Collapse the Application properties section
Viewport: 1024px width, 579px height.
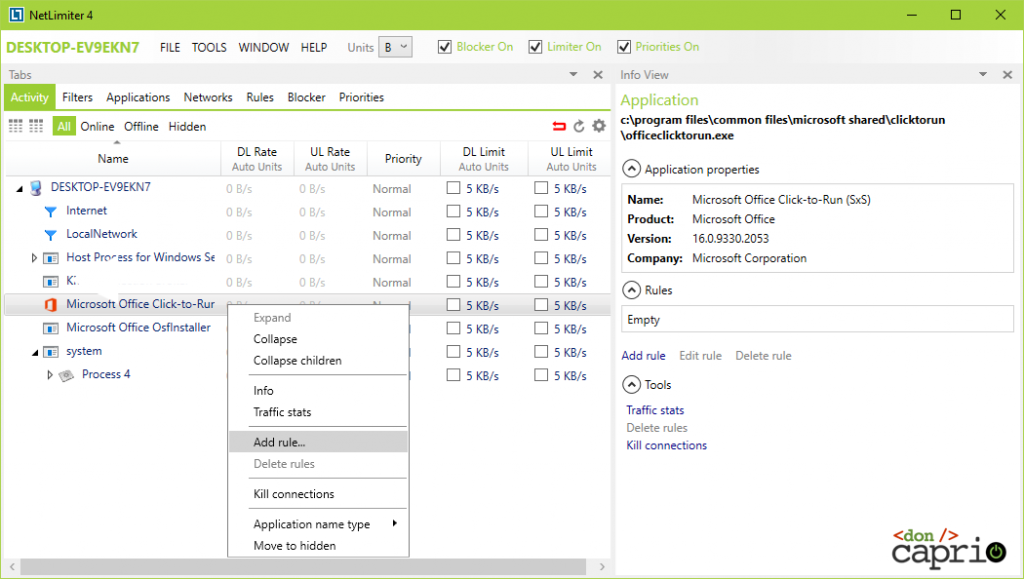point(631,169)
